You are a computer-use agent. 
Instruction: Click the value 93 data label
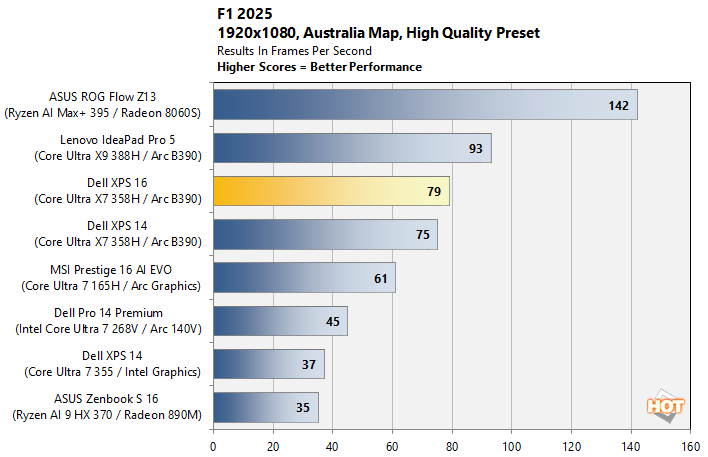coord(475,149)
